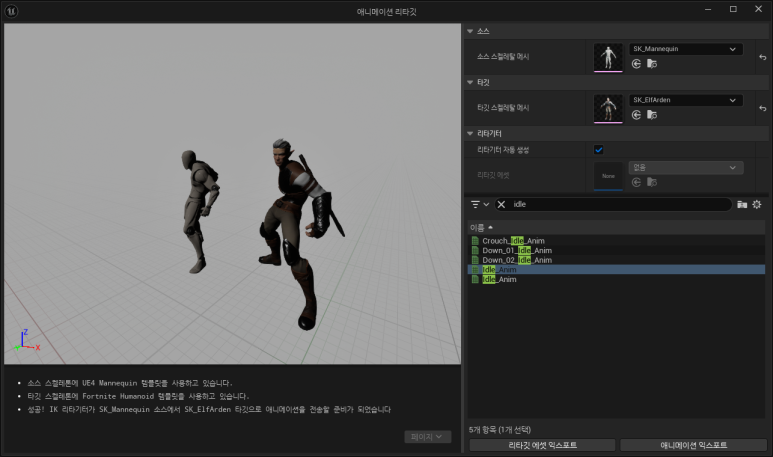Select the last Idle_Anim row
Viewport: 773px width, 457px height.
coord(616,280)
